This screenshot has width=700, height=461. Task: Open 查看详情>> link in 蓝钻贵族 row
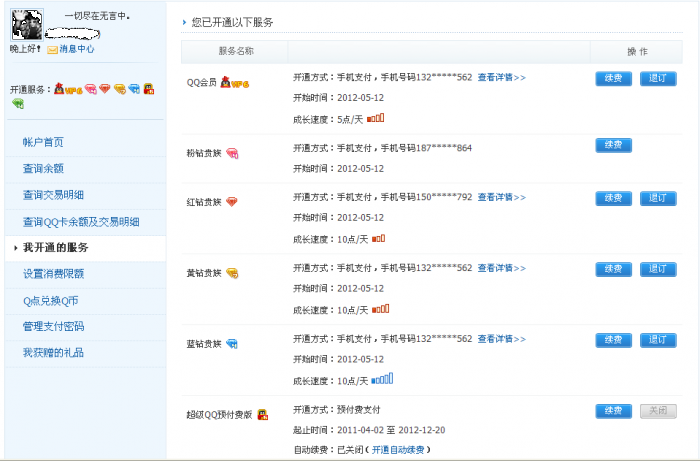click(502, 339)
